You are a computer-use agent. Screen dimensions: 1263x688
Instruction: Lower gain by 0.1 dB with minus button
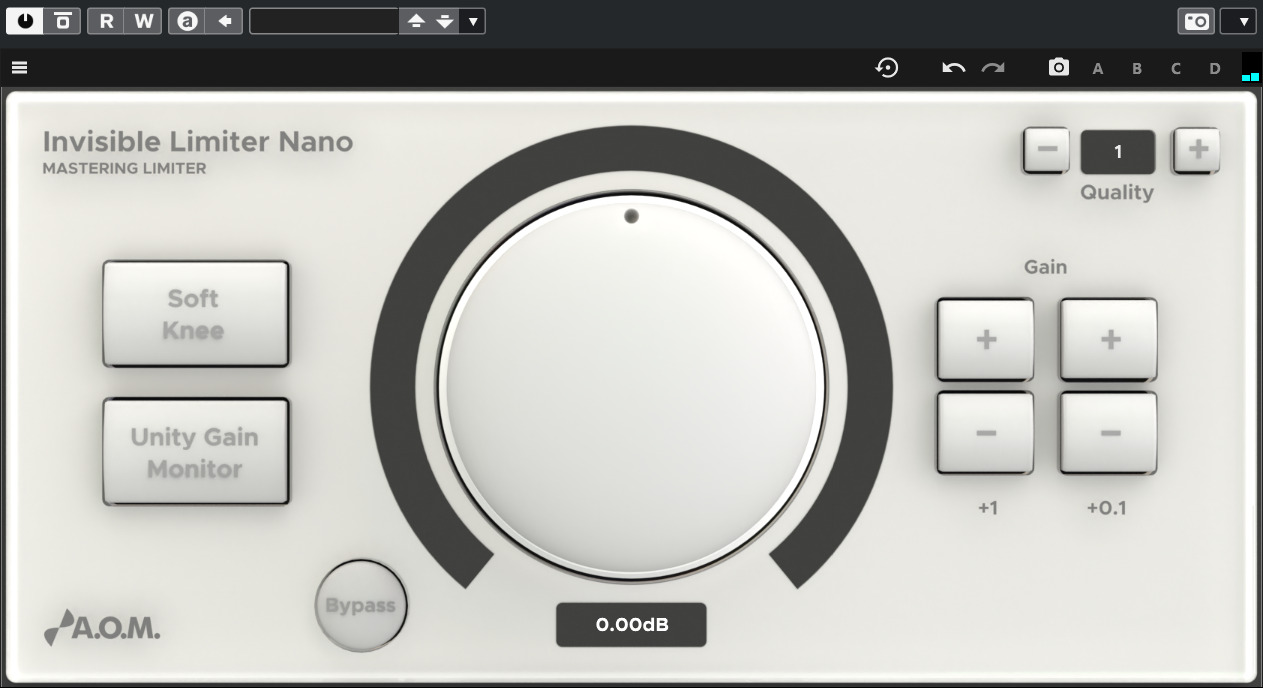(1109, 433)
